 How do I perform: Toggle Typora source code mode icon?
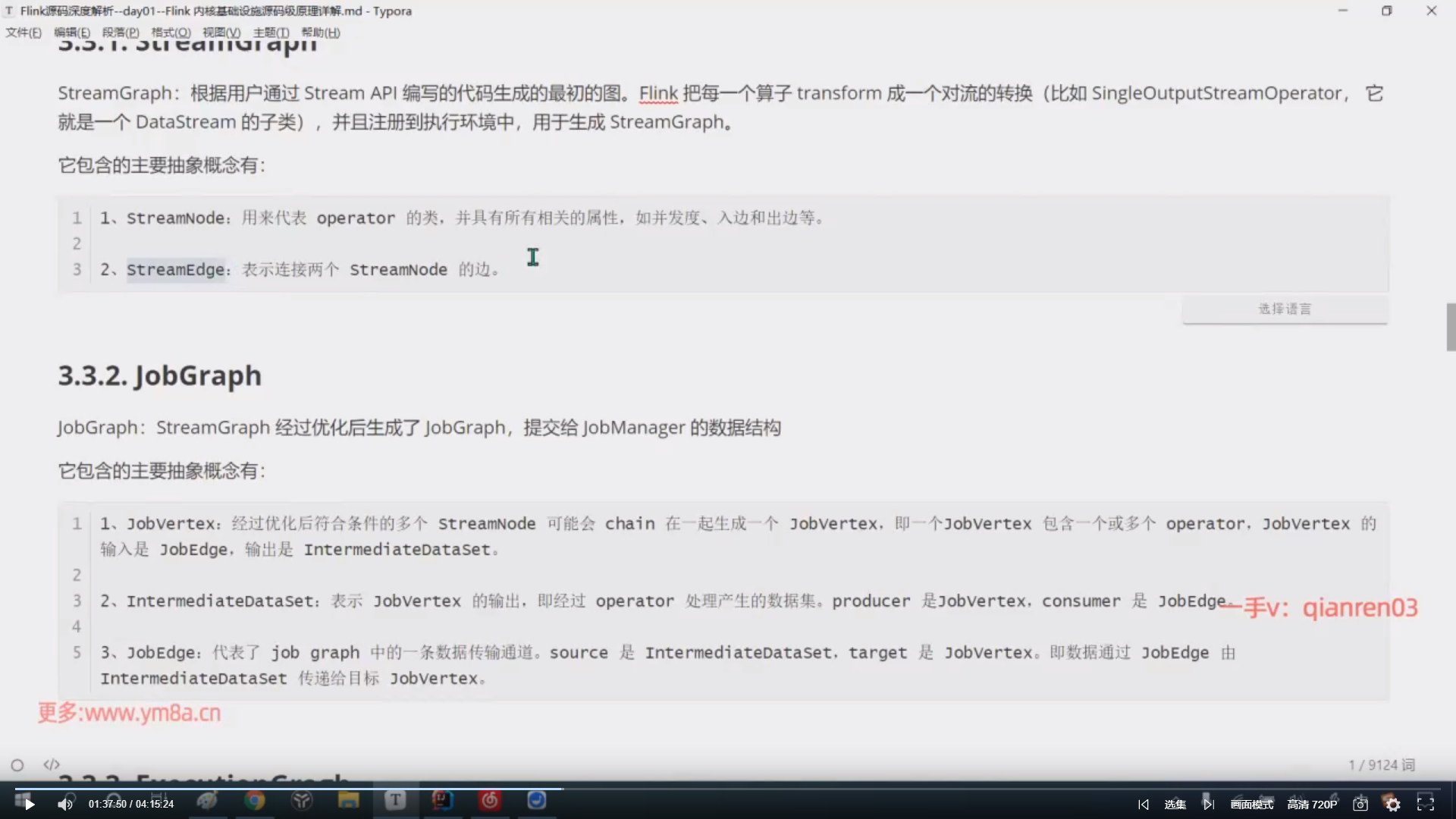52,764
